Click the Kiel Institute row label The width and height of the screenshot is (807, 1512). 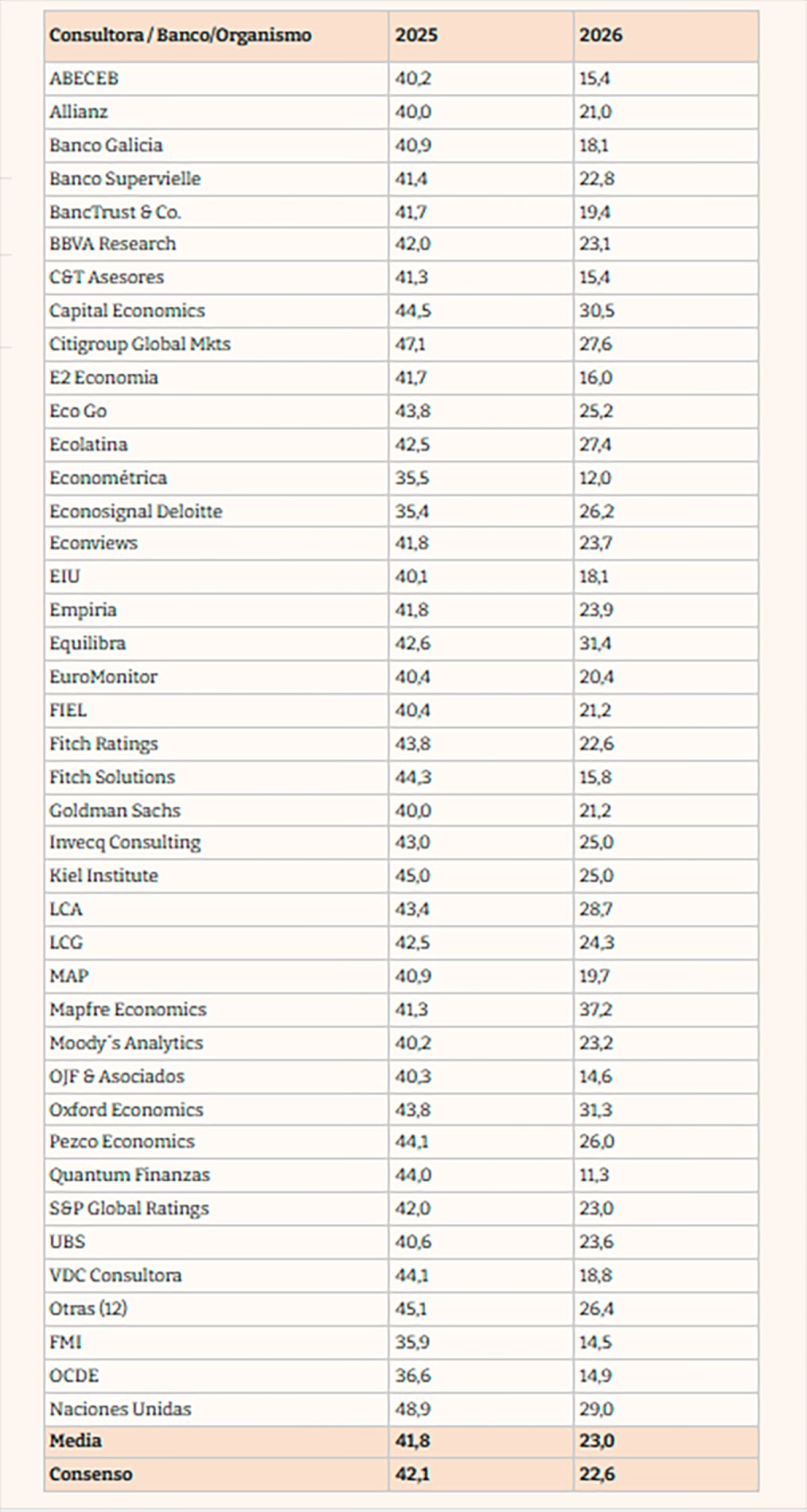104,876
